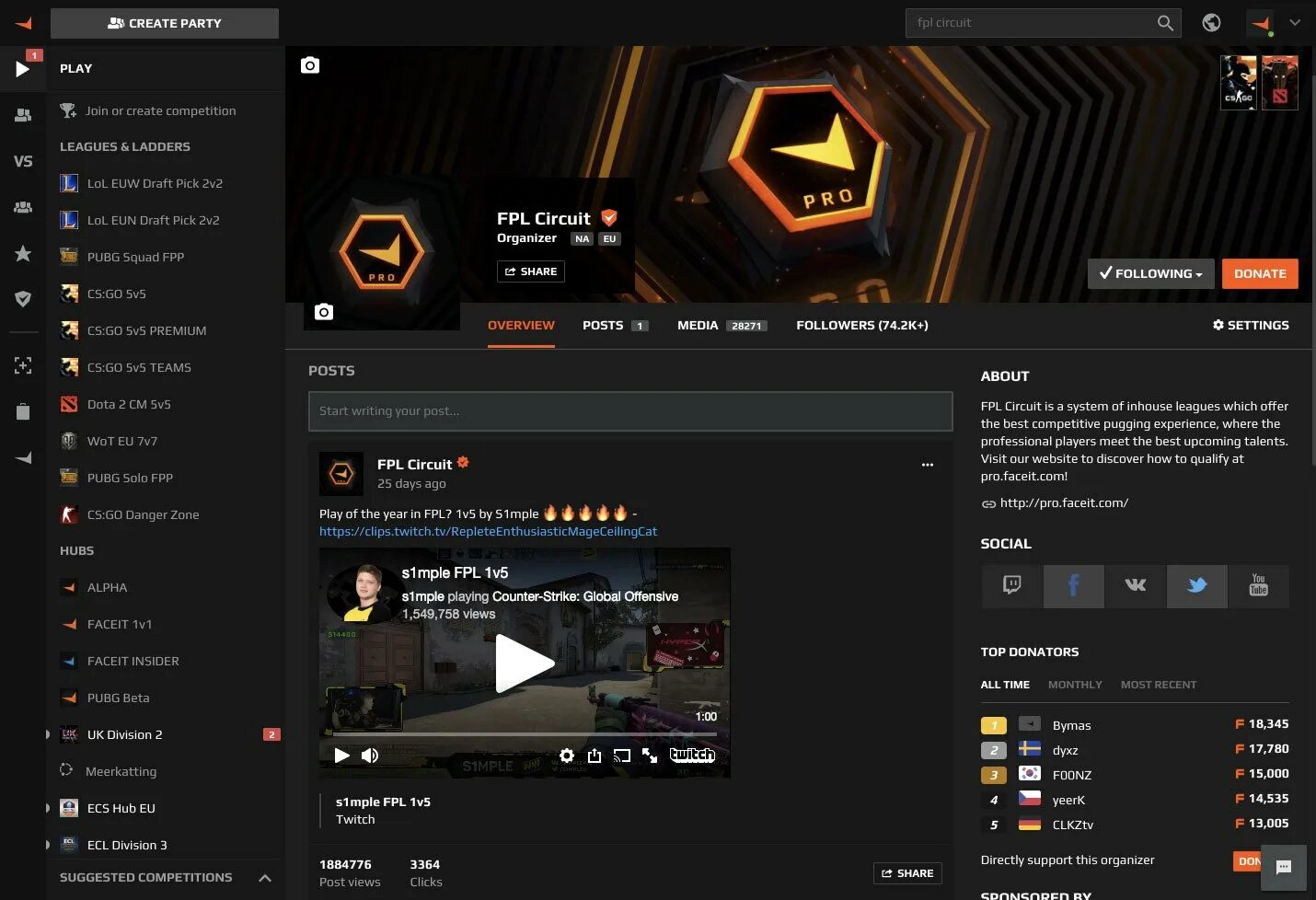
Task: Open Dota 2 CM 5v5 ladder
Action: tap(129, 404)
